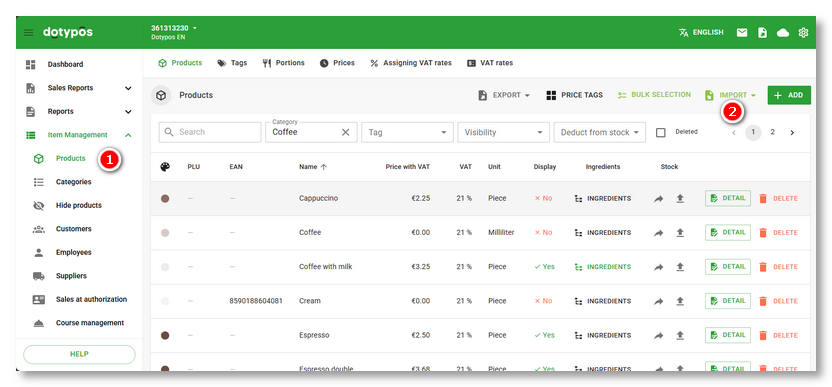The width and height of the screenshot is (832, 387).
Task: Open Course management in sidebar
Action: (x=80, y=323)
